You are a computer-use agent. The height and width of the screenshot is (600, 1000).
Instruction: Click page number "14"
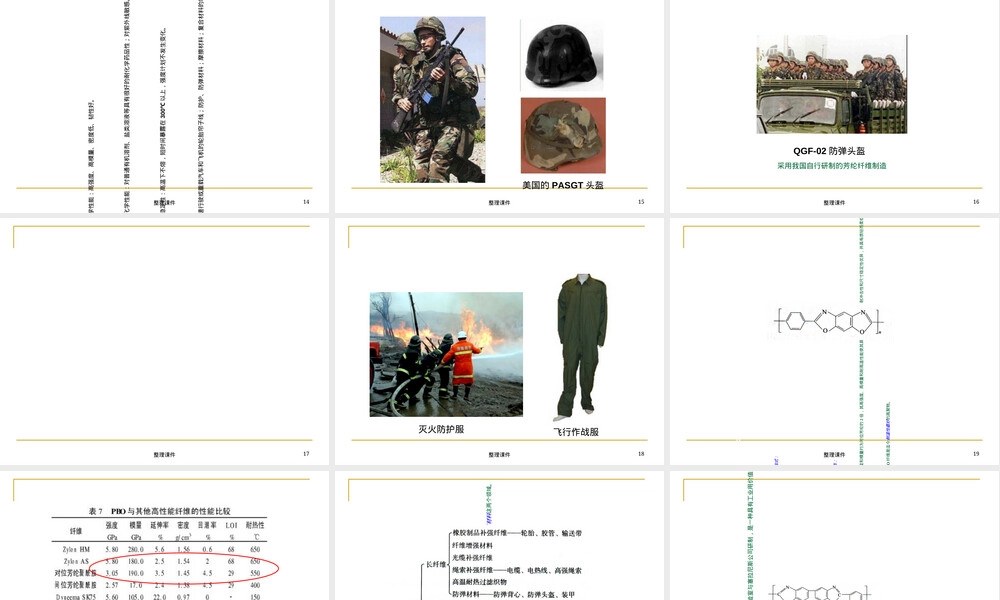point(306,201)
